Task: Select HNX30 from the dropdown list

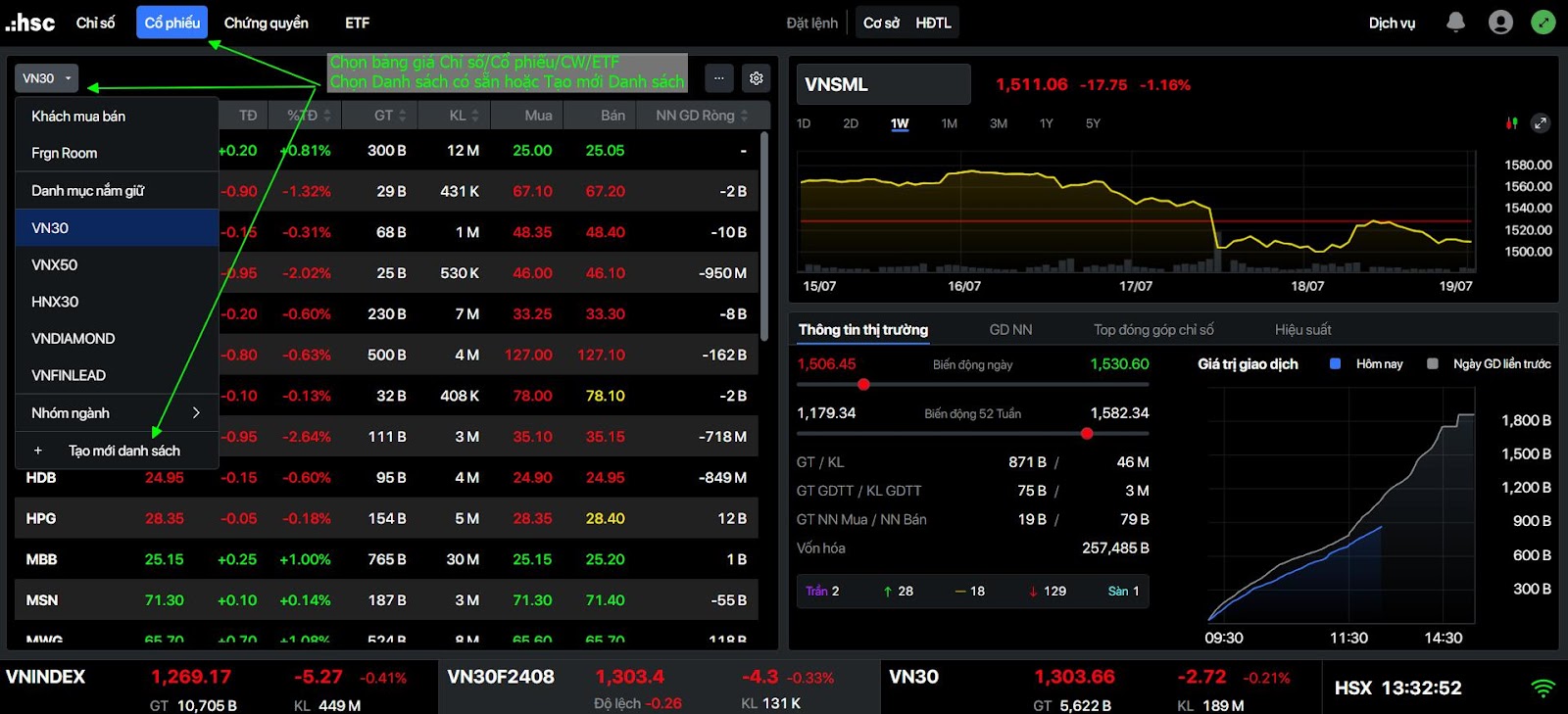Action: click(117, 302)
